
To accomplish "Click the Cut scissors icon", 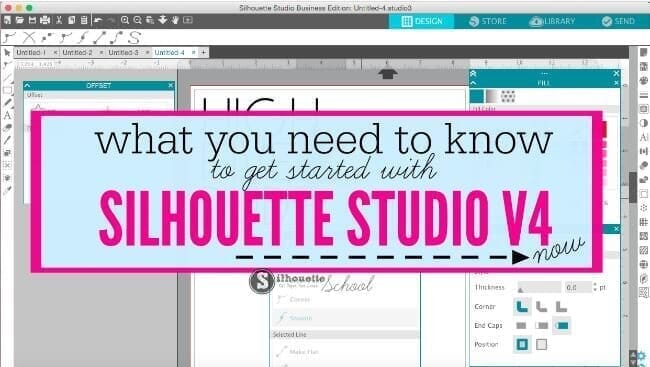I will pos(59,20).
